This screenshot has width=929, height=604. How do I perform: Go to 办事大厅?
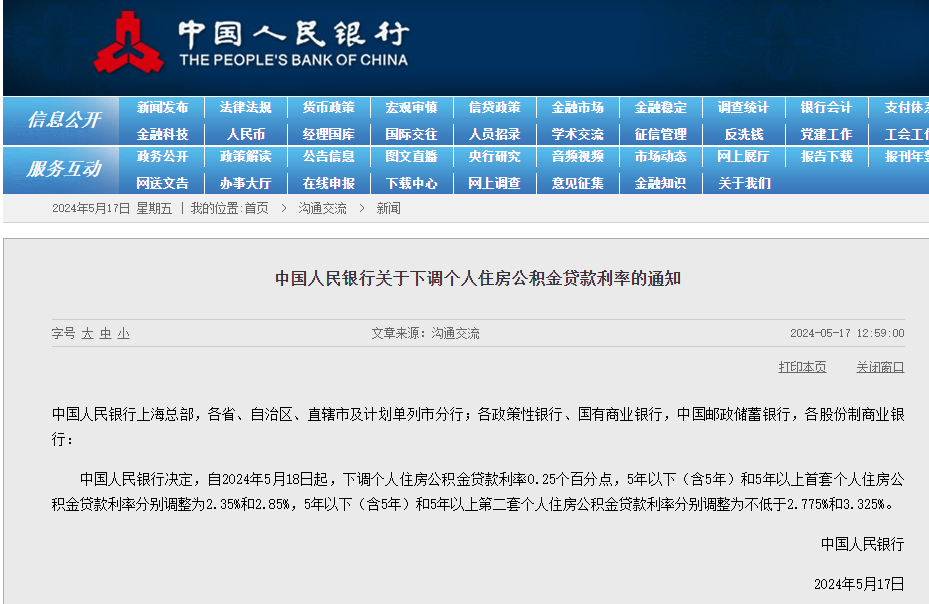point(245,183)
